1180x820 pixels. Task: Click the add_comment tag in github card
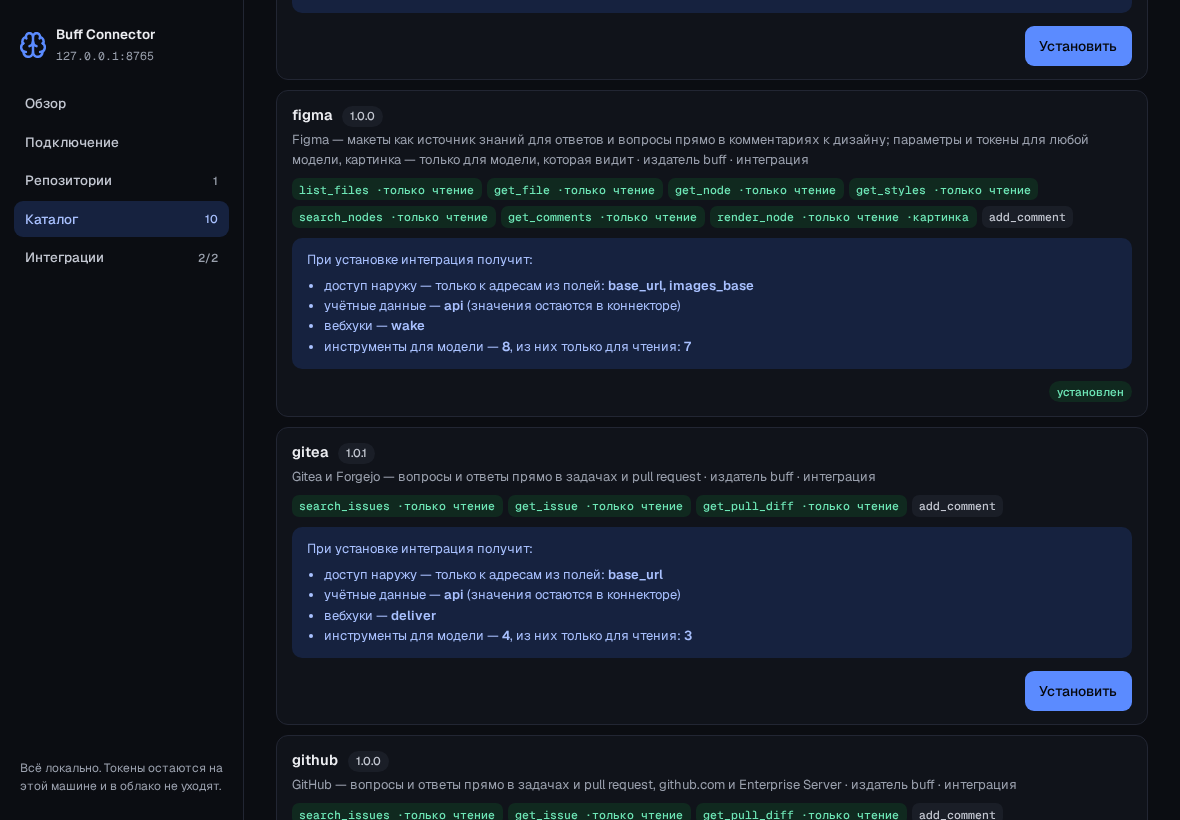(957, 813)
